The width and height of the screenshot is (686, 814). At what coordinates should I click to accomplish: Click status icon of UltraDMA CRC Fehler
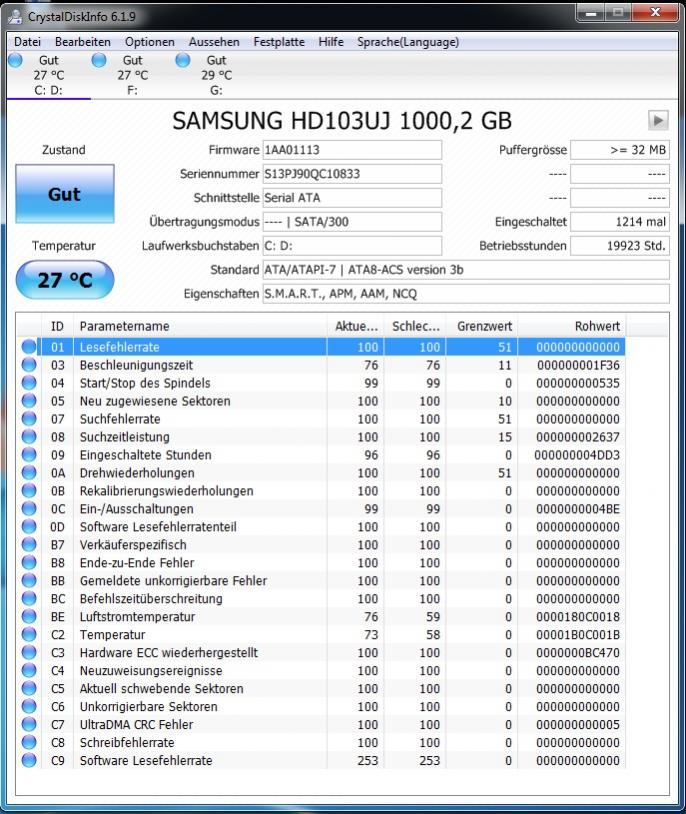tap(29, 724)
